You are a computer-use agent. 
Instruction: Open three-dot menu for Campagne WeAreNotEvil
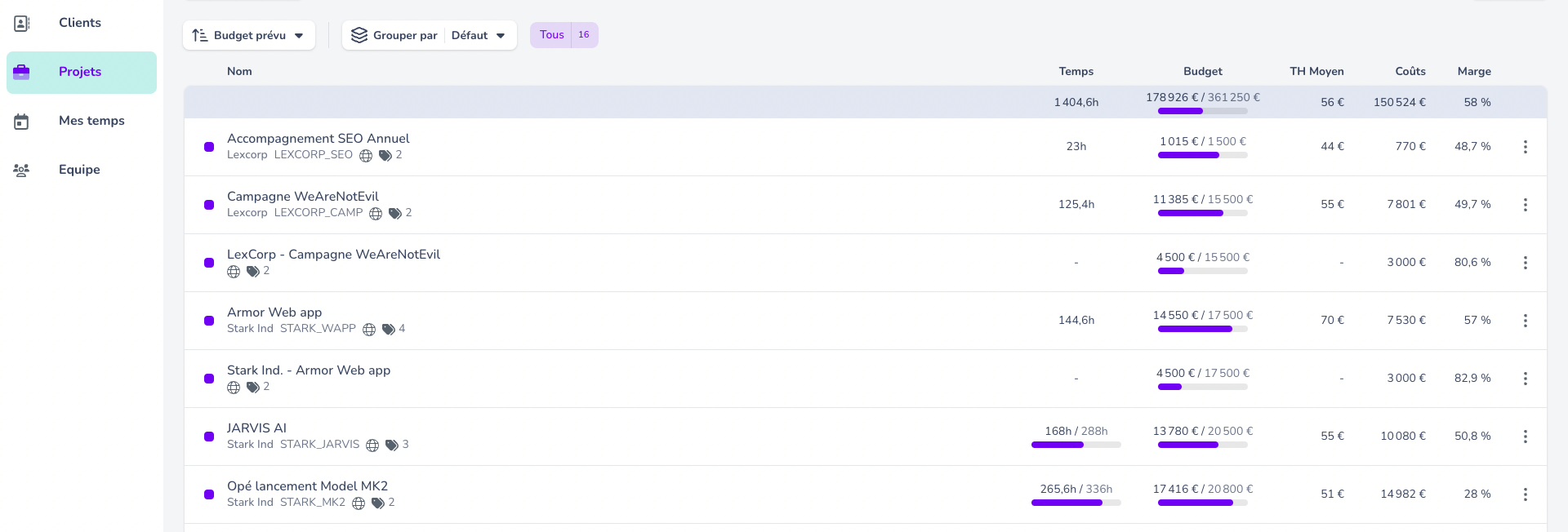click(1525, 205)
